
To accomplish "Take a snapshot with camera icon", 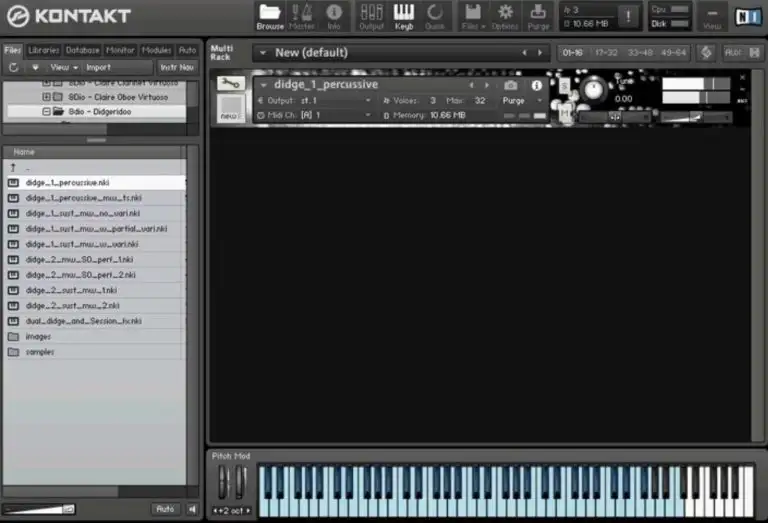I will [x=510, y=86].
